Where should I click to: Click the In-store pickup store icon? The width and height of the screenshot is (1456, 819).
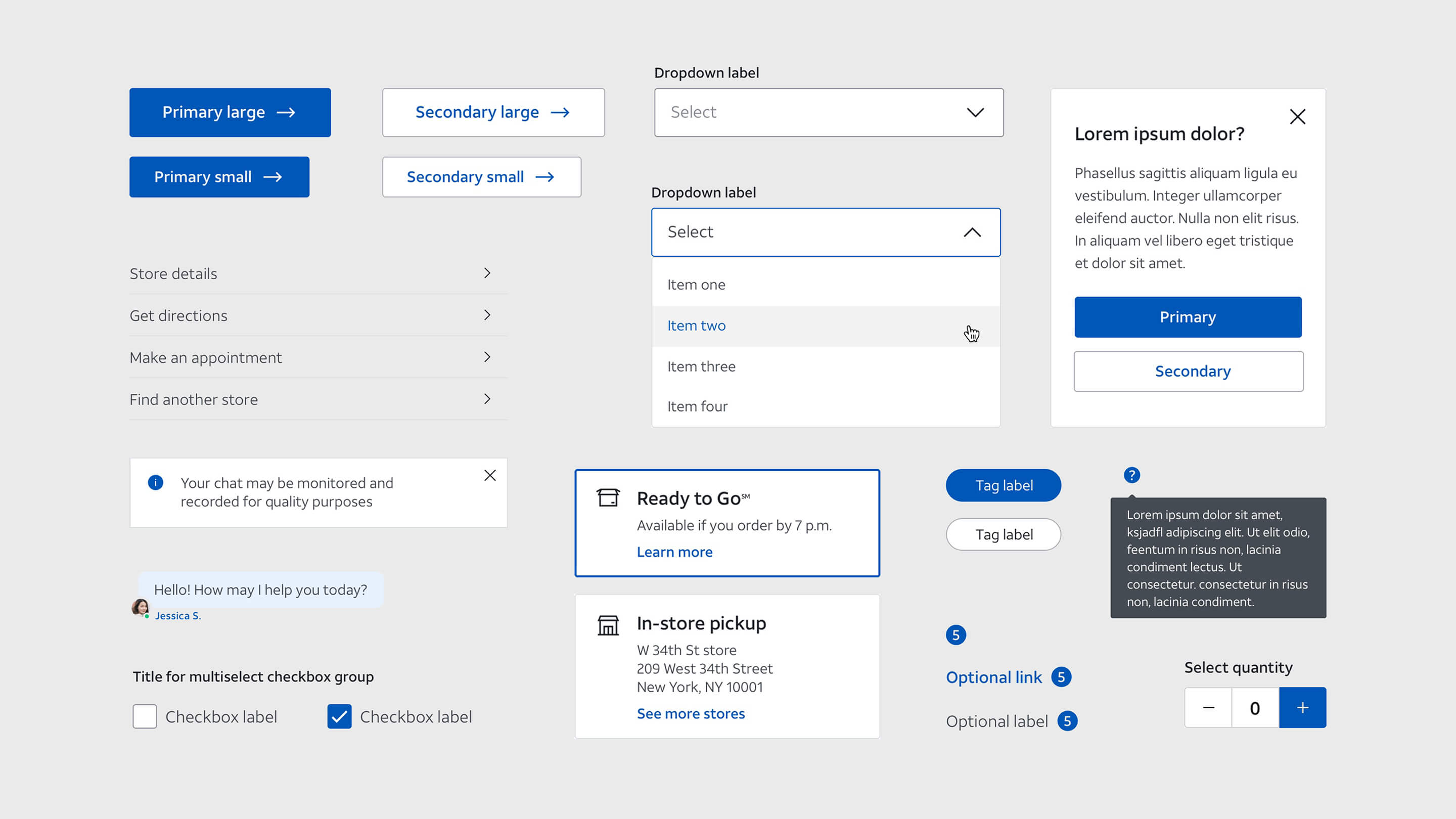tap(608, 625)
